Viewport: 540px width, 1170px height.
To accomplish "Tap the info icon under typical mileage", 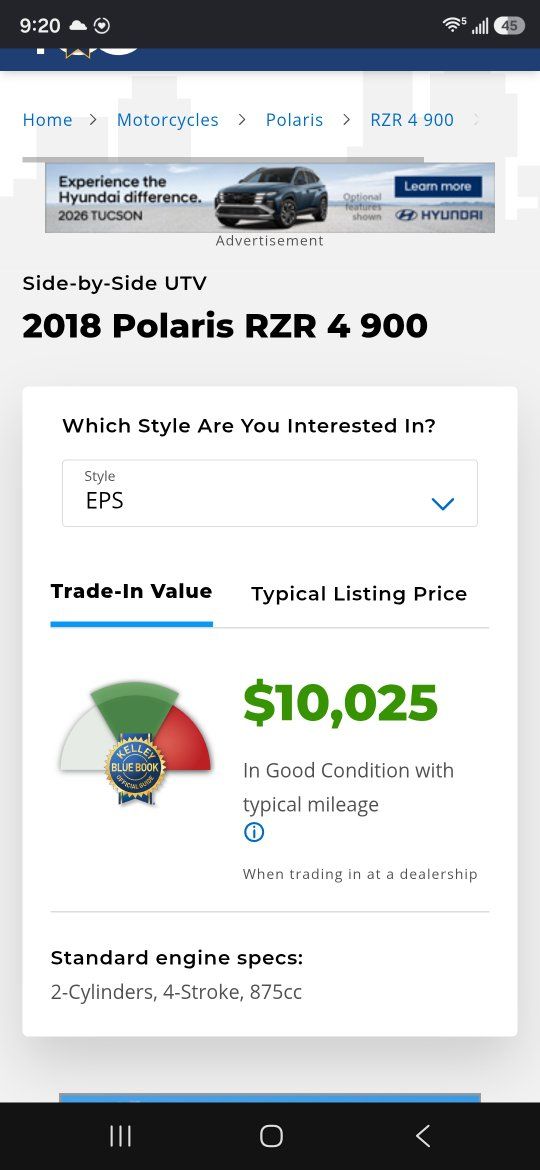I will pos(254,832).
